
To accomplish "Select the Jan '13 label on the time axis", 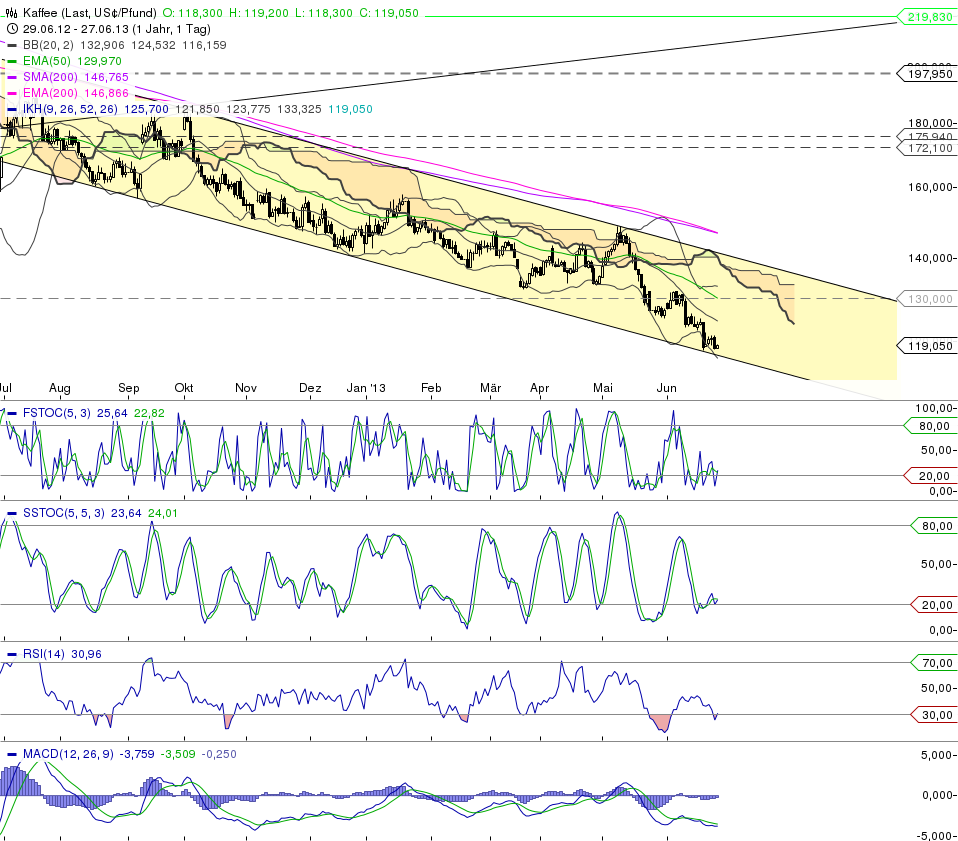I will [364, 388].
